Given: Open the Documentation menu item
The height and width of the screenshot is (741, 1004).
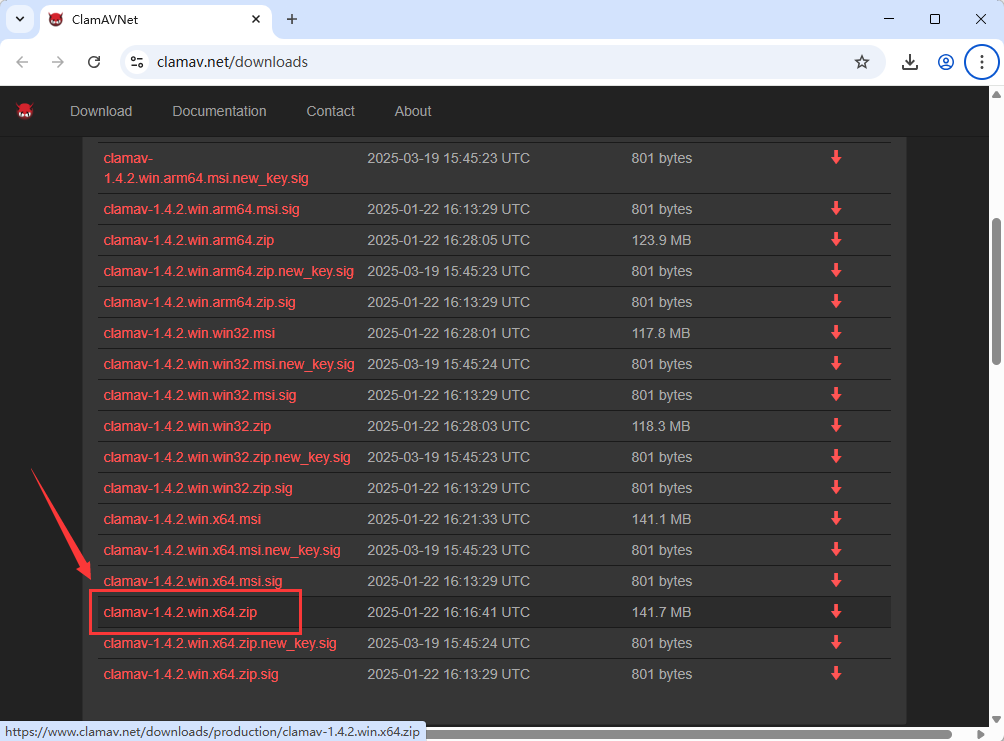Looking at the screenshot, I should coord(219,111).
